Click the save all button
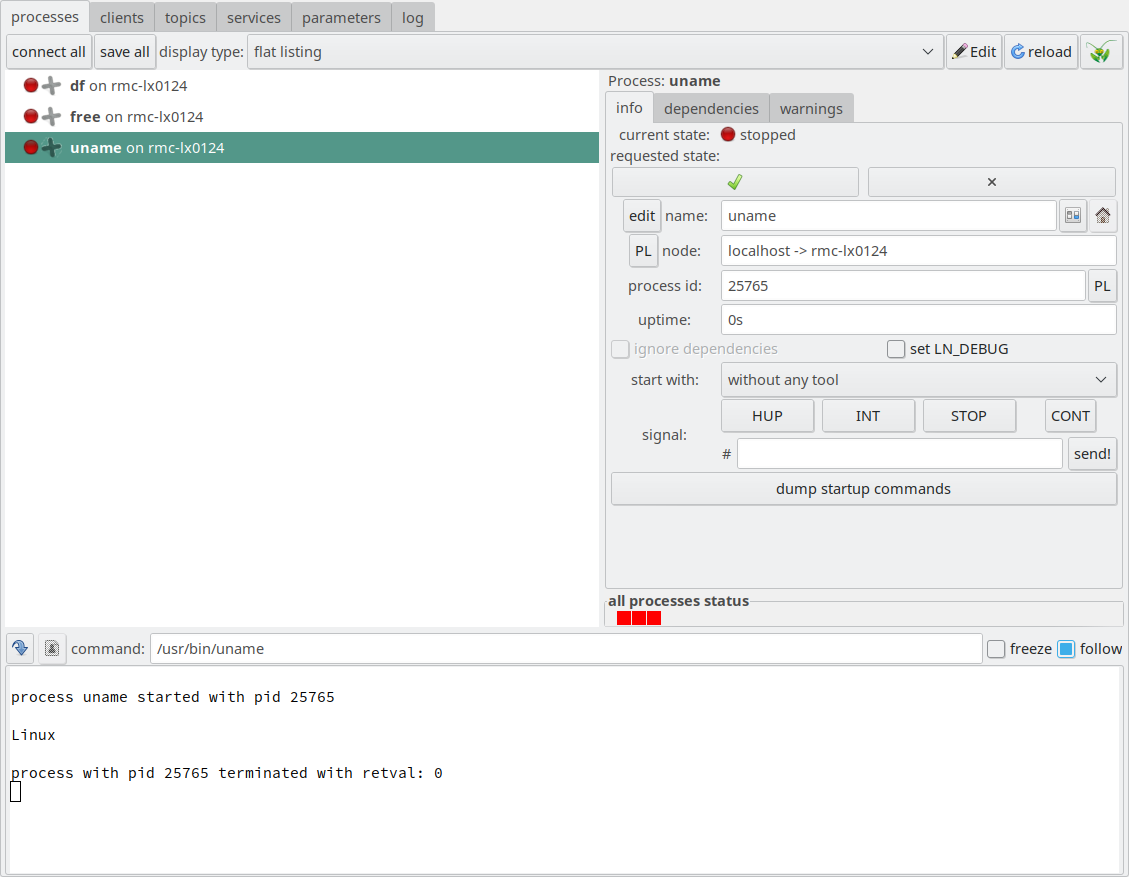 (125, 52)
